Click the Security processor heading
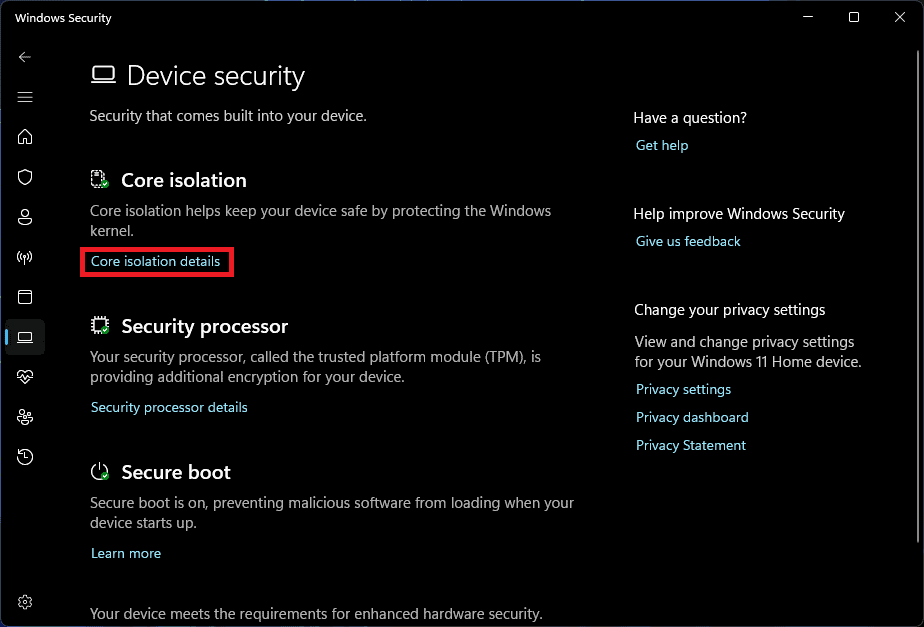924x627 pixels. (204, 326)
